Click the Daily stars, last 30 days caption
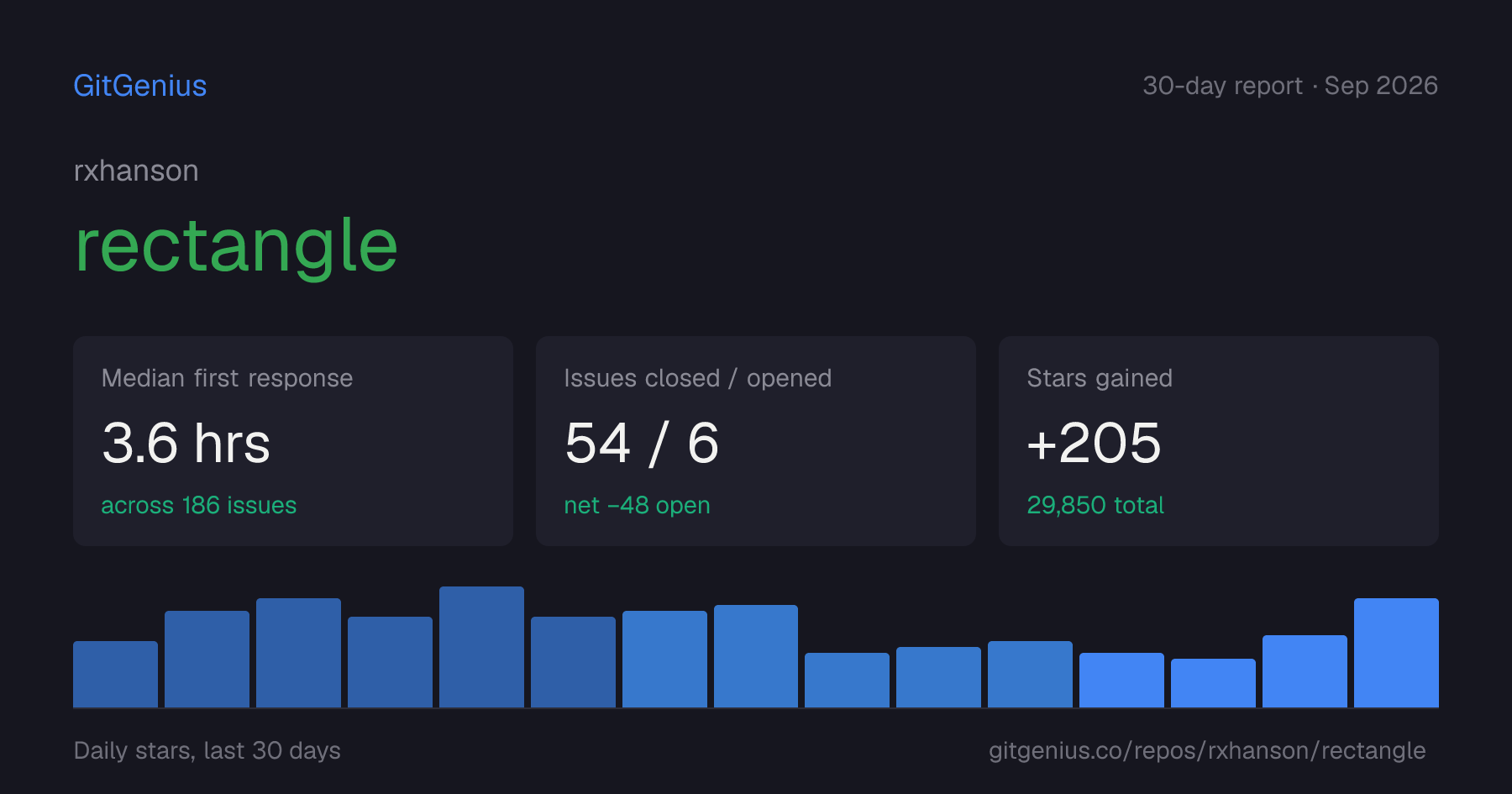This screenshot has width=1512, height=794. 207,750
